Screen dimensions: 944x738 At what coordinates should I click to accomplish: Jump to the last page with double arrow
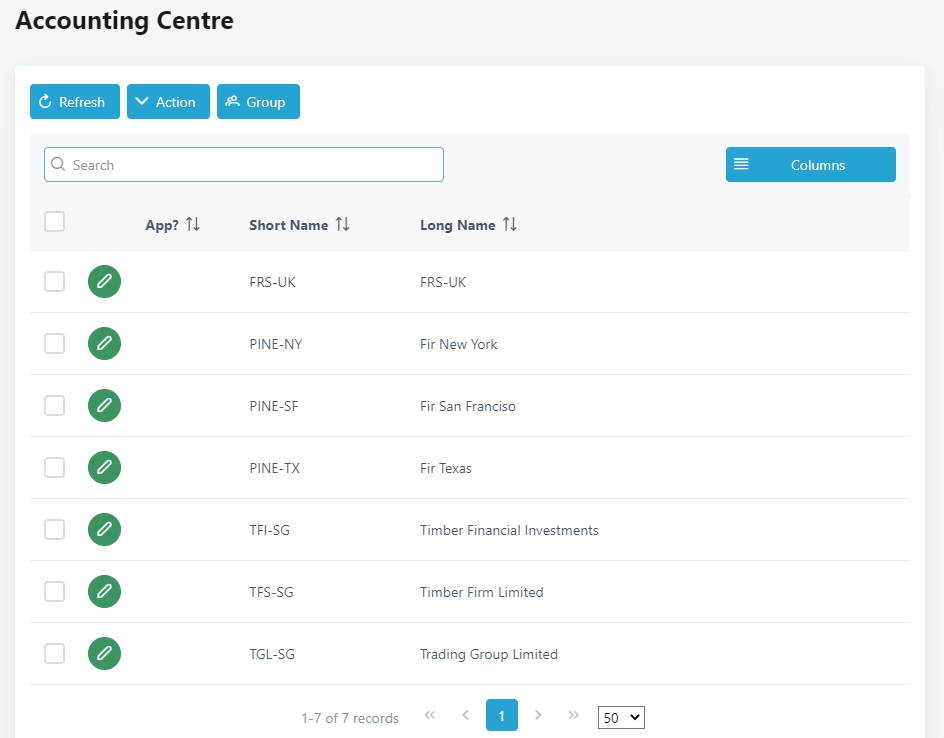pos(573,715)
